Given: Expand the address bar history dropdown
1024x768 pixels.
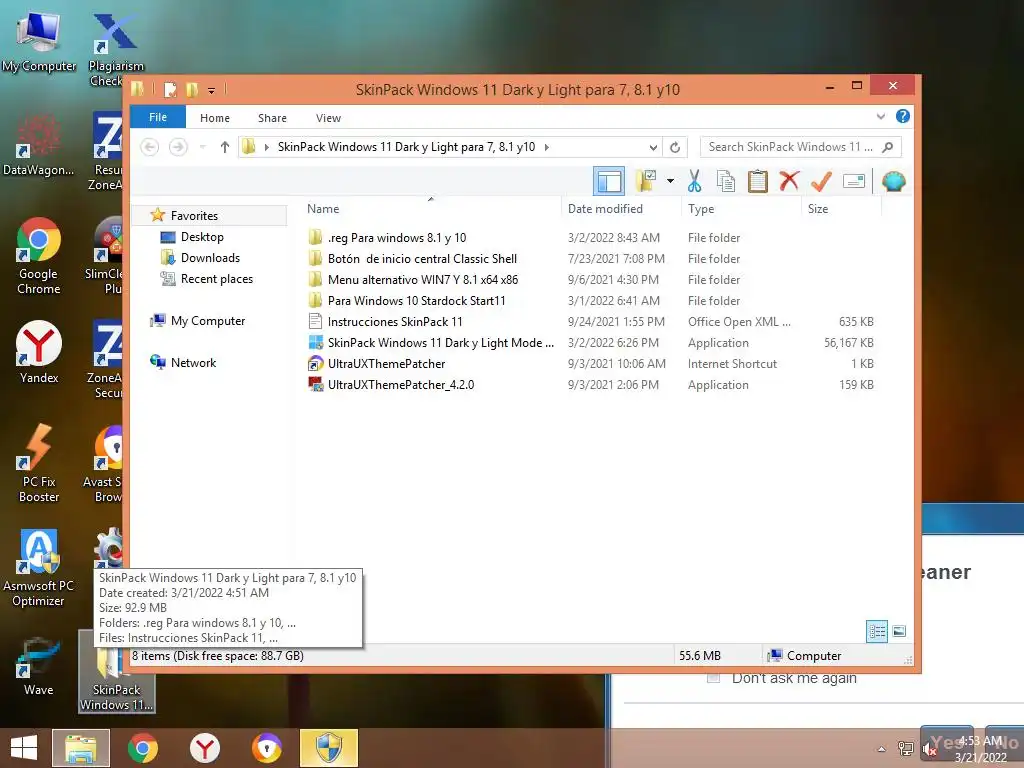Looking at the screenshot, I should [653, 148].
